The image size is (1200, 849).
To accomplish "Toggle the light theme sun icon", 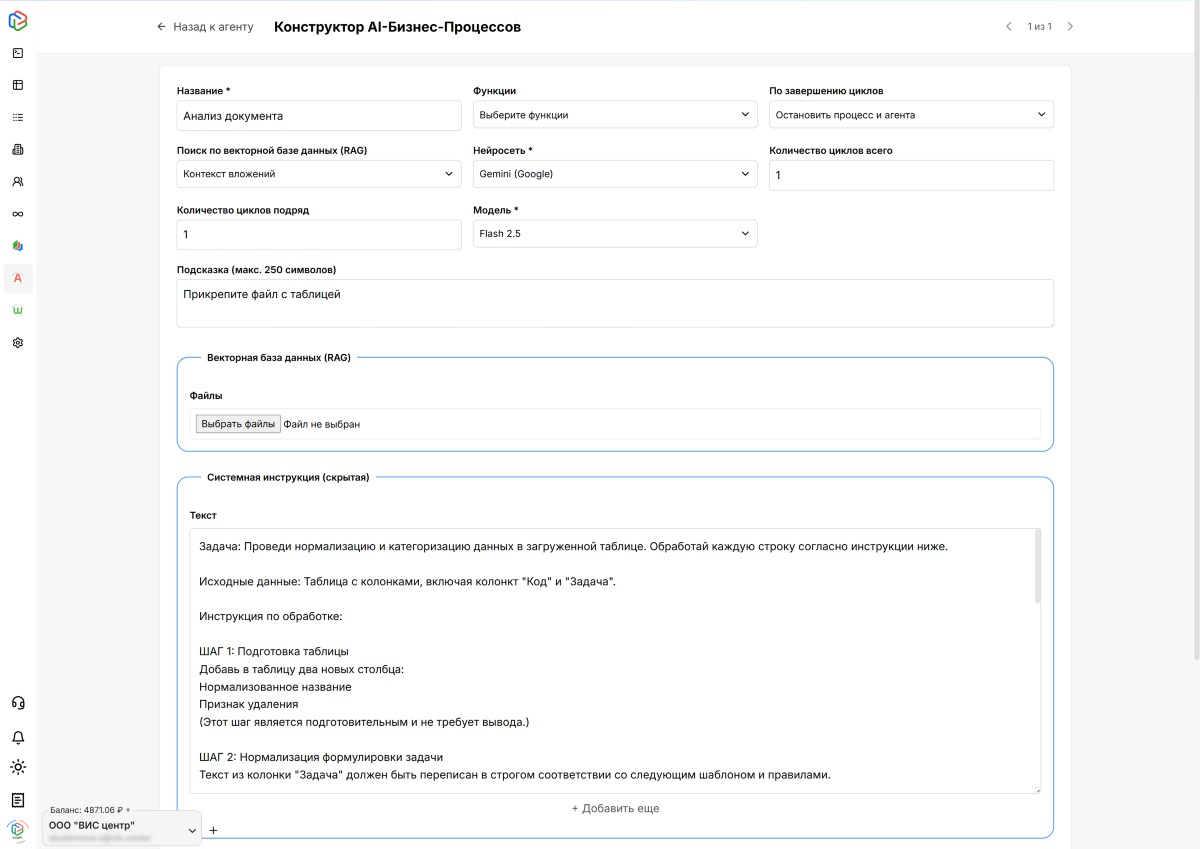I will (x=18, y=768).
